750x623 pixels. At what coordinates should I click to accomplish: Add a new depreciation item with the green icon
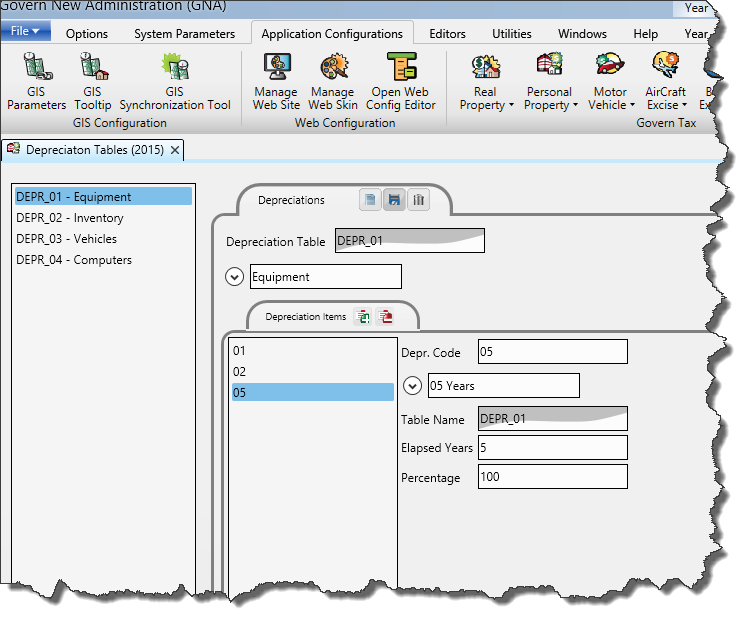(x=363, y=317)
